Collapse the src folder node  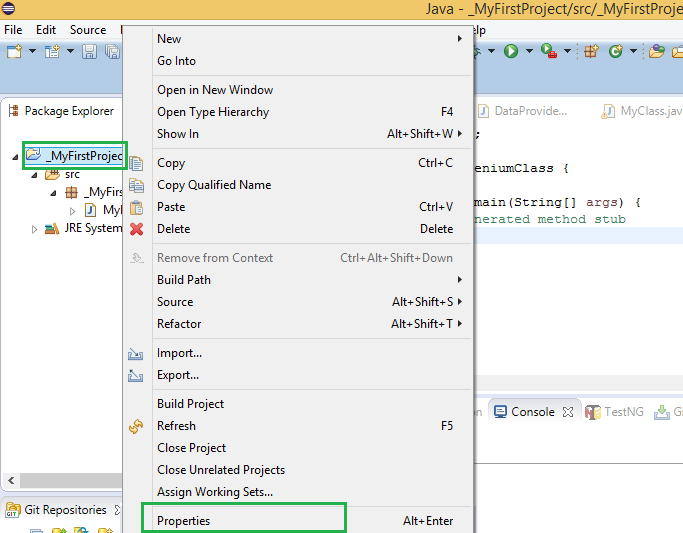coord(35,174)
